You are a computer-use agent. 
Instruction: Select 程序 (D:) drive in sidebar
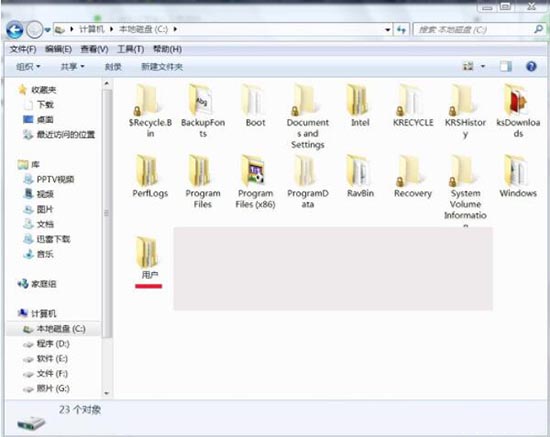[x=53, y=344]
